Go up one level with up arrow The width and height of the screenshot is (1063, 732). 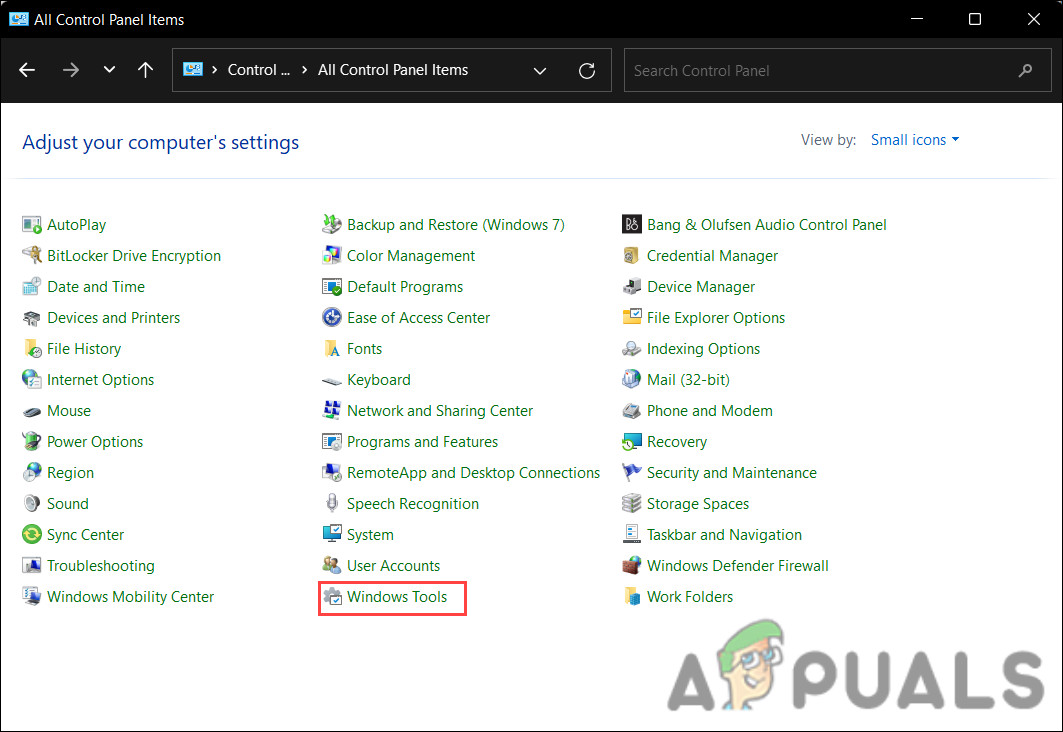(x=146, y=70)
